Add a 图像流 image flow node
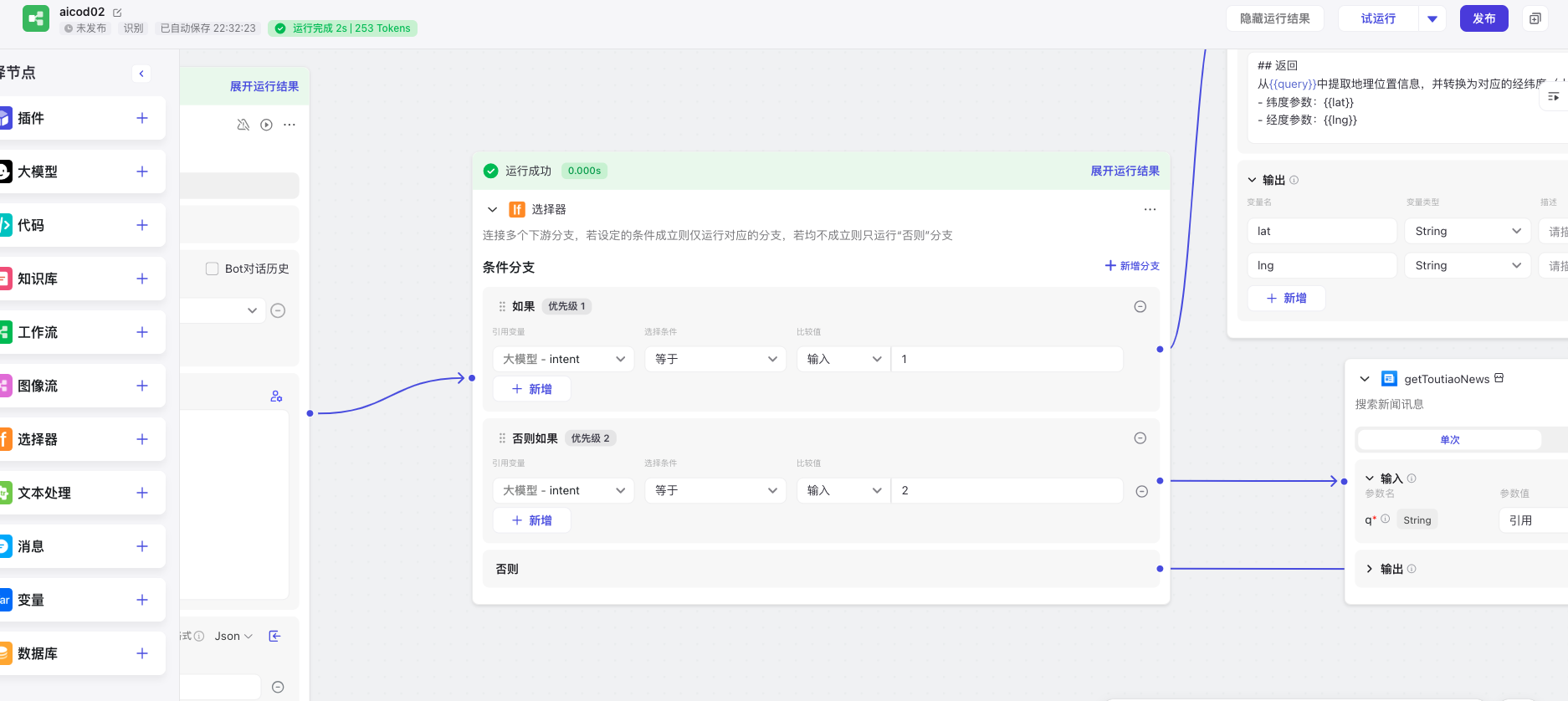Image resolution: width=1568 pixels, height=701 pixels. [x=142, y=386]
